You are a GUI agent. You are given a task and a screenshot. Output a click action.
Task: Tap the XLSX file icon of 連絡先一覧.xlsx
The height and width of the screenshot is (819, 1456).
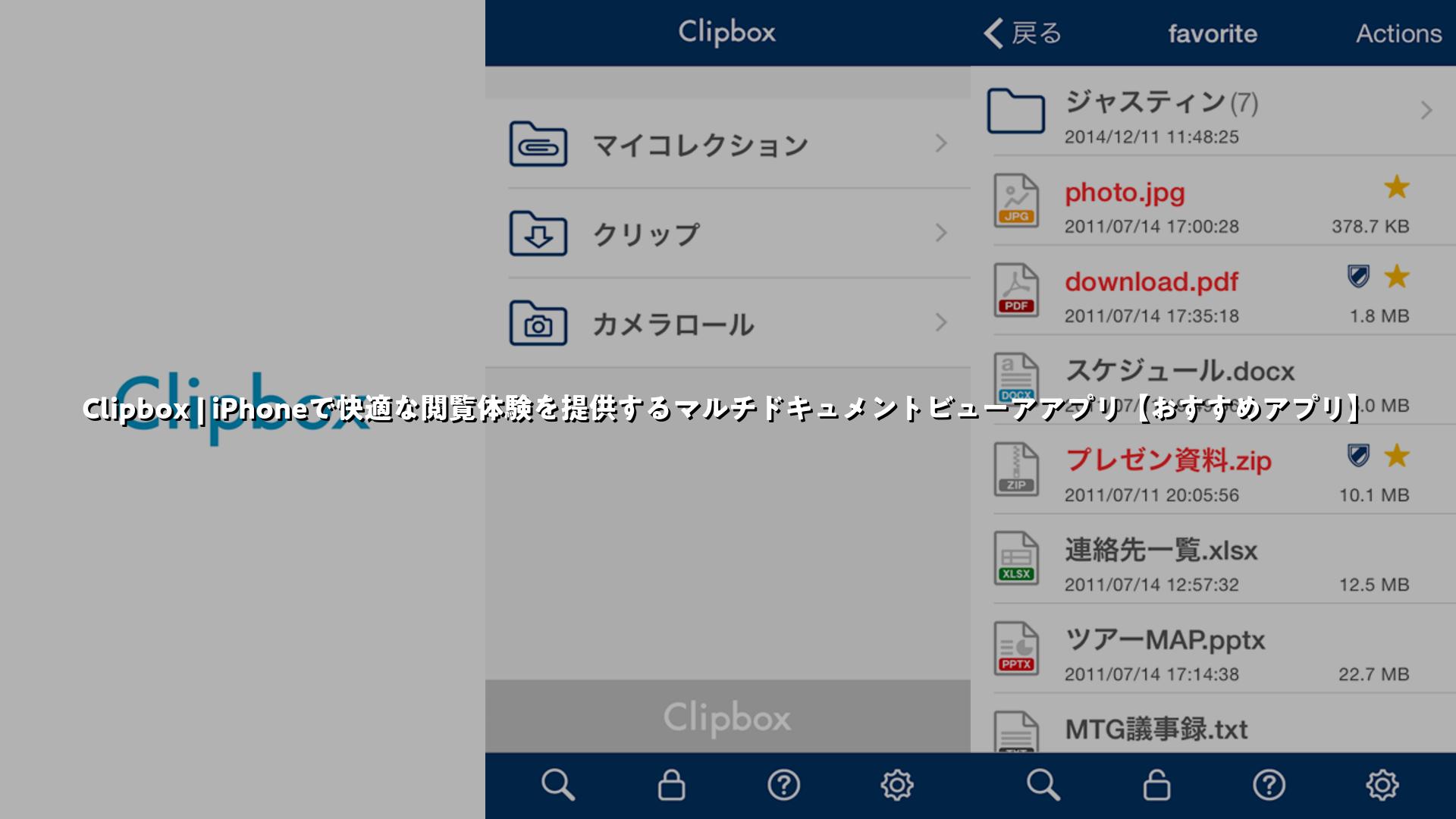pyautogui.click(x=1016, y=559)
